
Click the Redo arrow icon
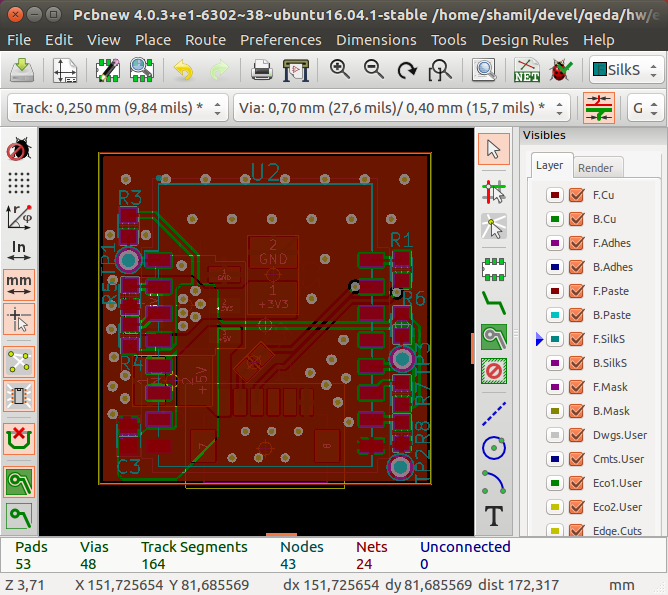coord(219,70)
